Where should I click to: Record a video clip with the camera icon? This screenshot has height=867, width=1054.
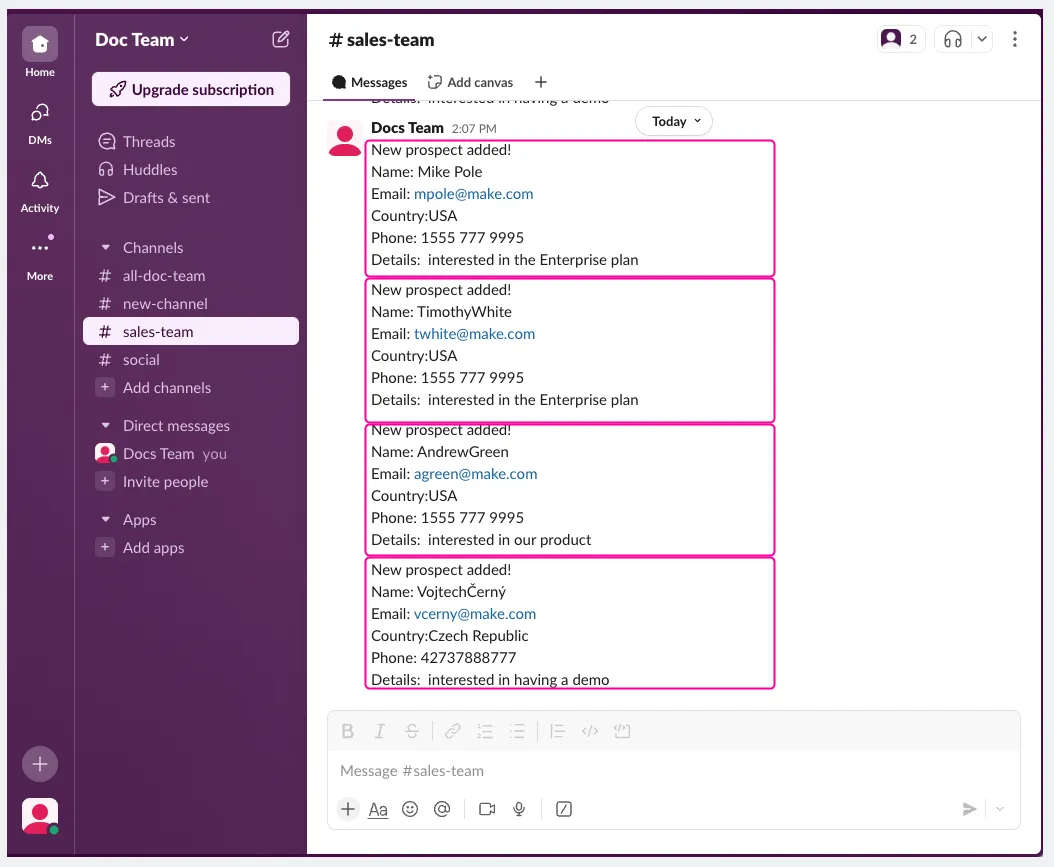pyautogui.click(x=487, y=809)
